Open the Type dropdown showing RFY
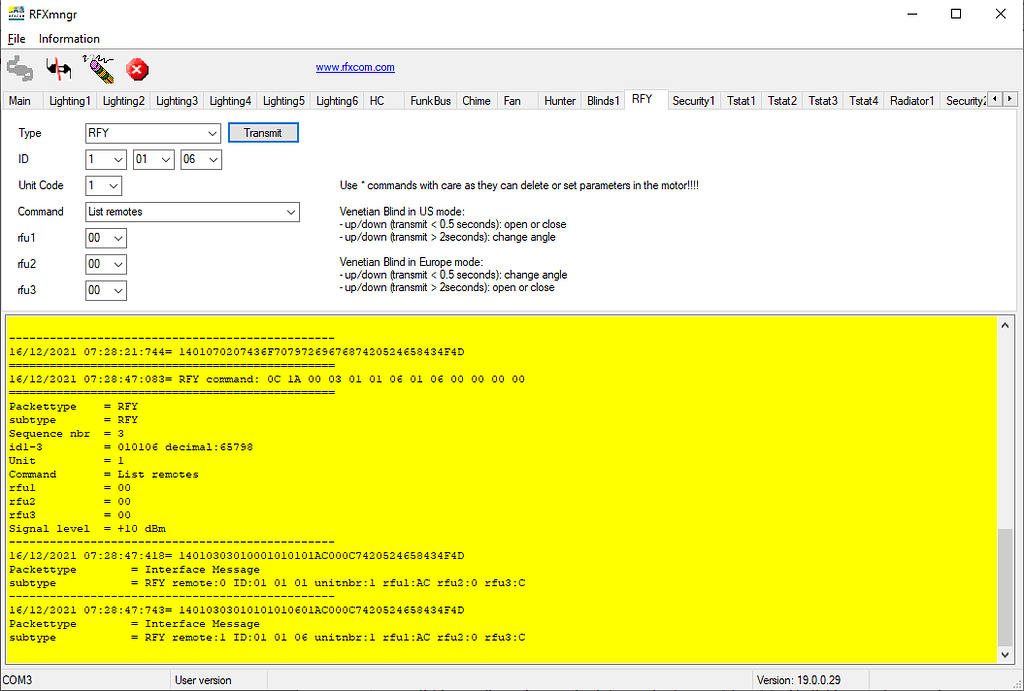This screenshot has width=1024, height=691. [x=152, y=133]
